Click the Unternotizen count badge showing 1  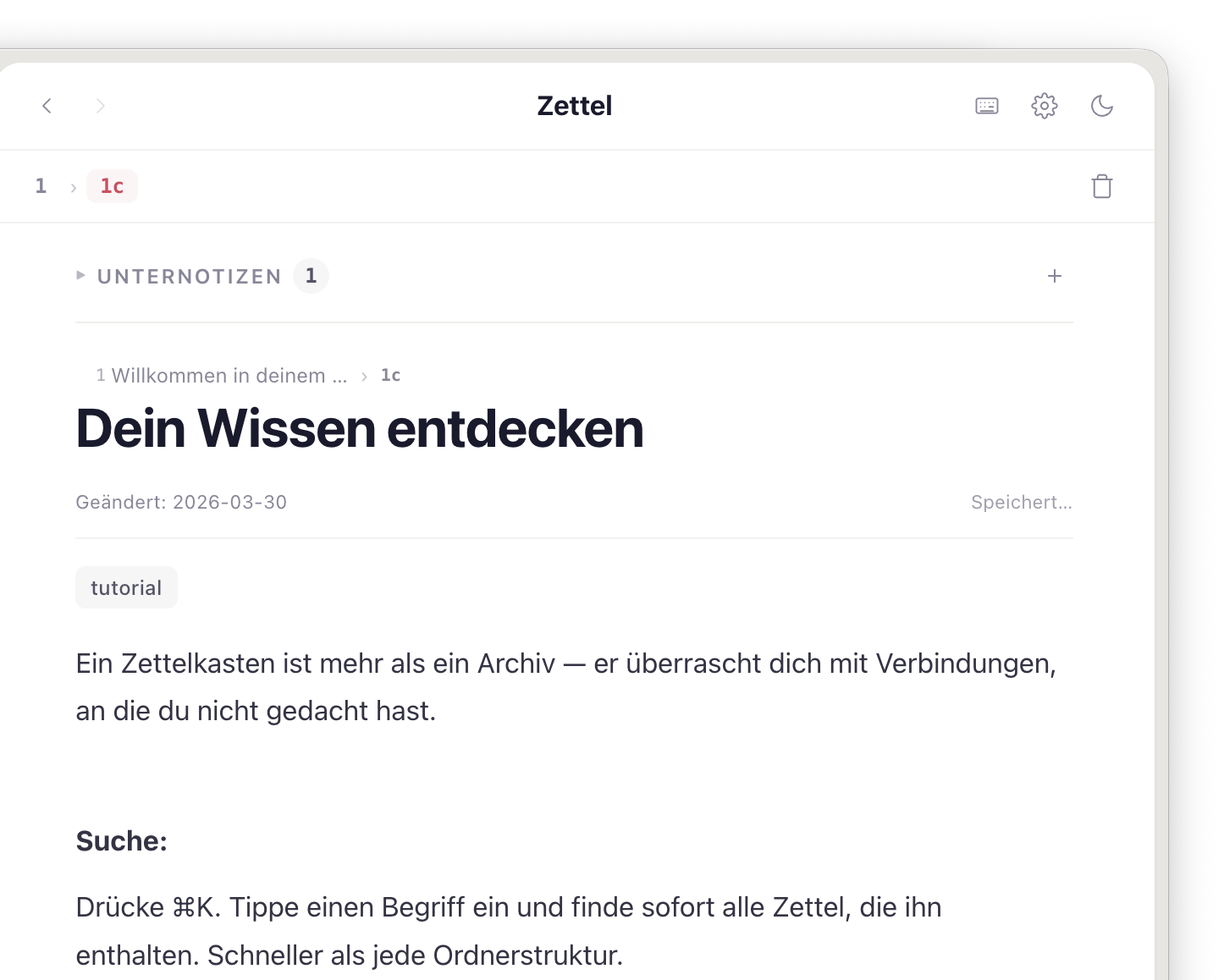coord(312,276)
